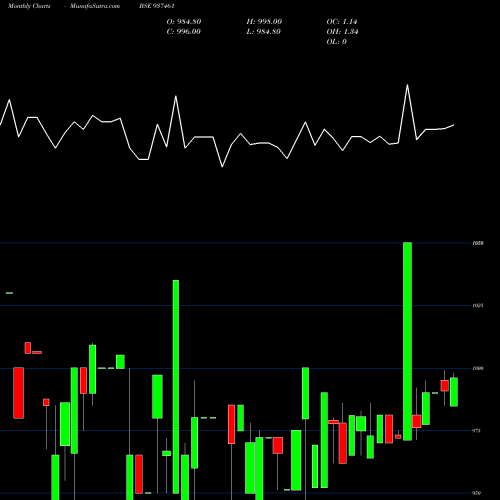Click the close value "C: 996.00"
This screenshot has width=500, height=500.
pos(184,32)
